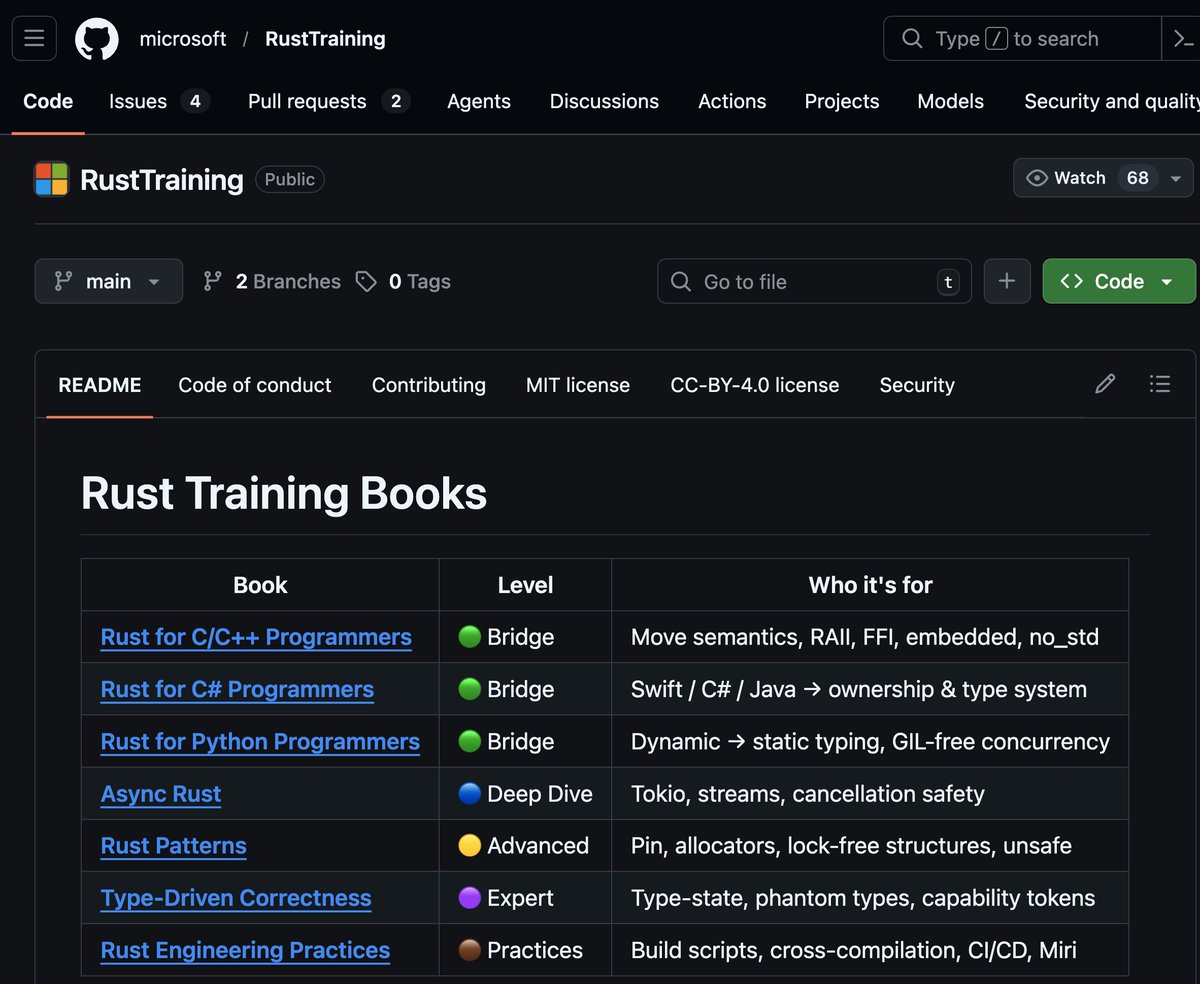The image size is (1200, 984).
Task: Click the Pull requests count badge 2
Action: [396, 101]
